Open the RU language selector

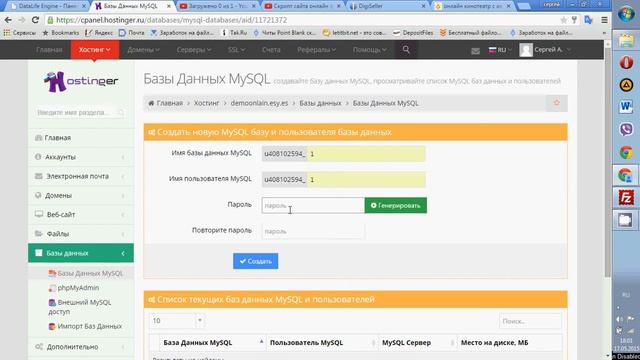coord(500,50)
